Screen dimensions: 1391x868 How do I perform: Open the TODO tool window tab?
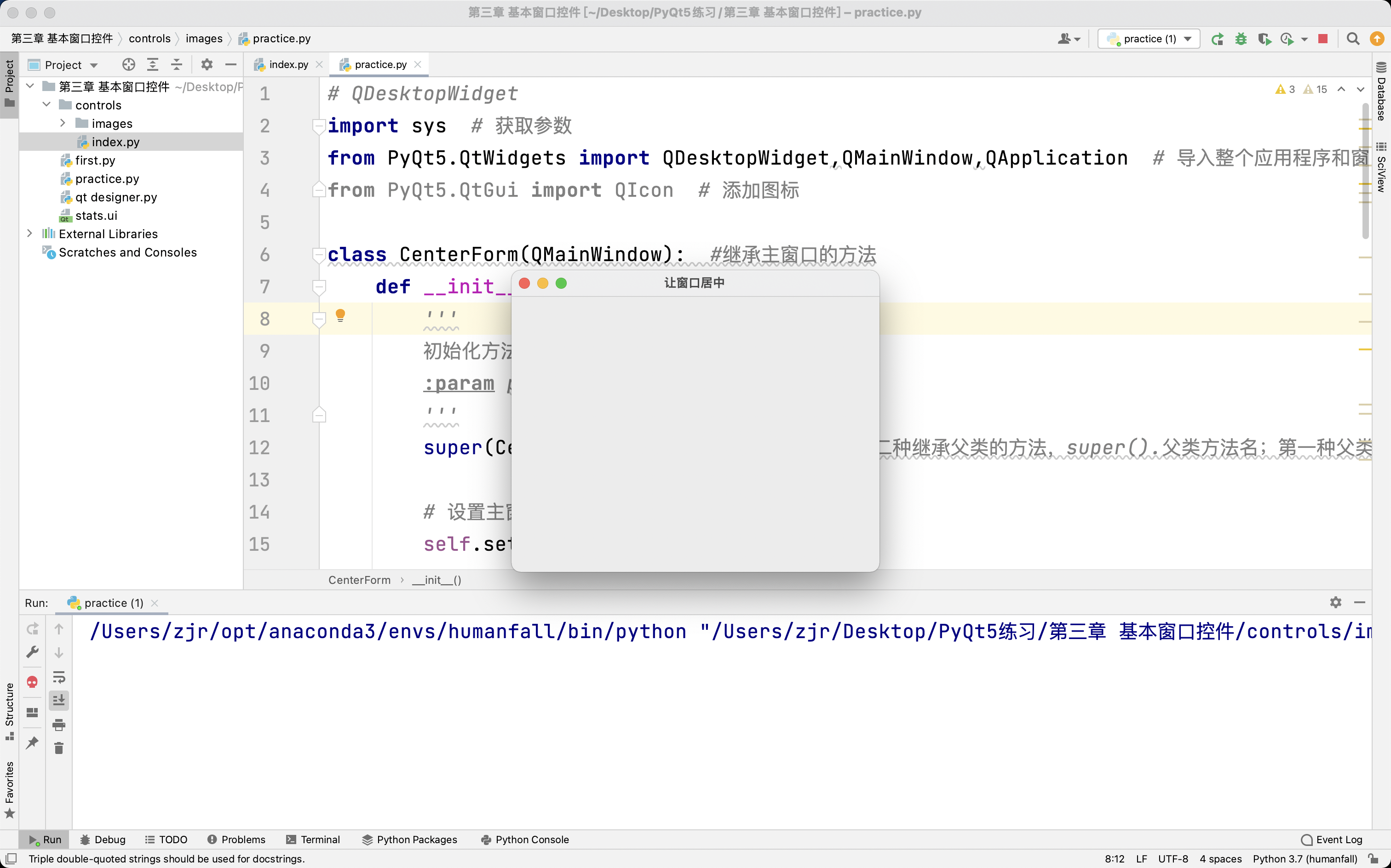166,839
